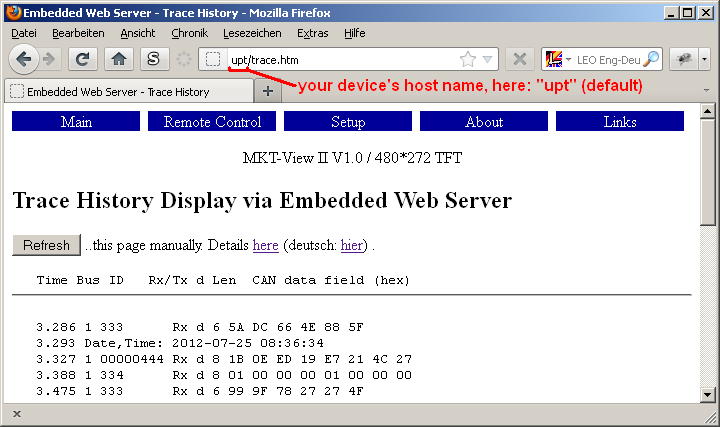Screen dimensions: 720x427
Task: Open the Extras menu
Action: click(x=312, y=33)
